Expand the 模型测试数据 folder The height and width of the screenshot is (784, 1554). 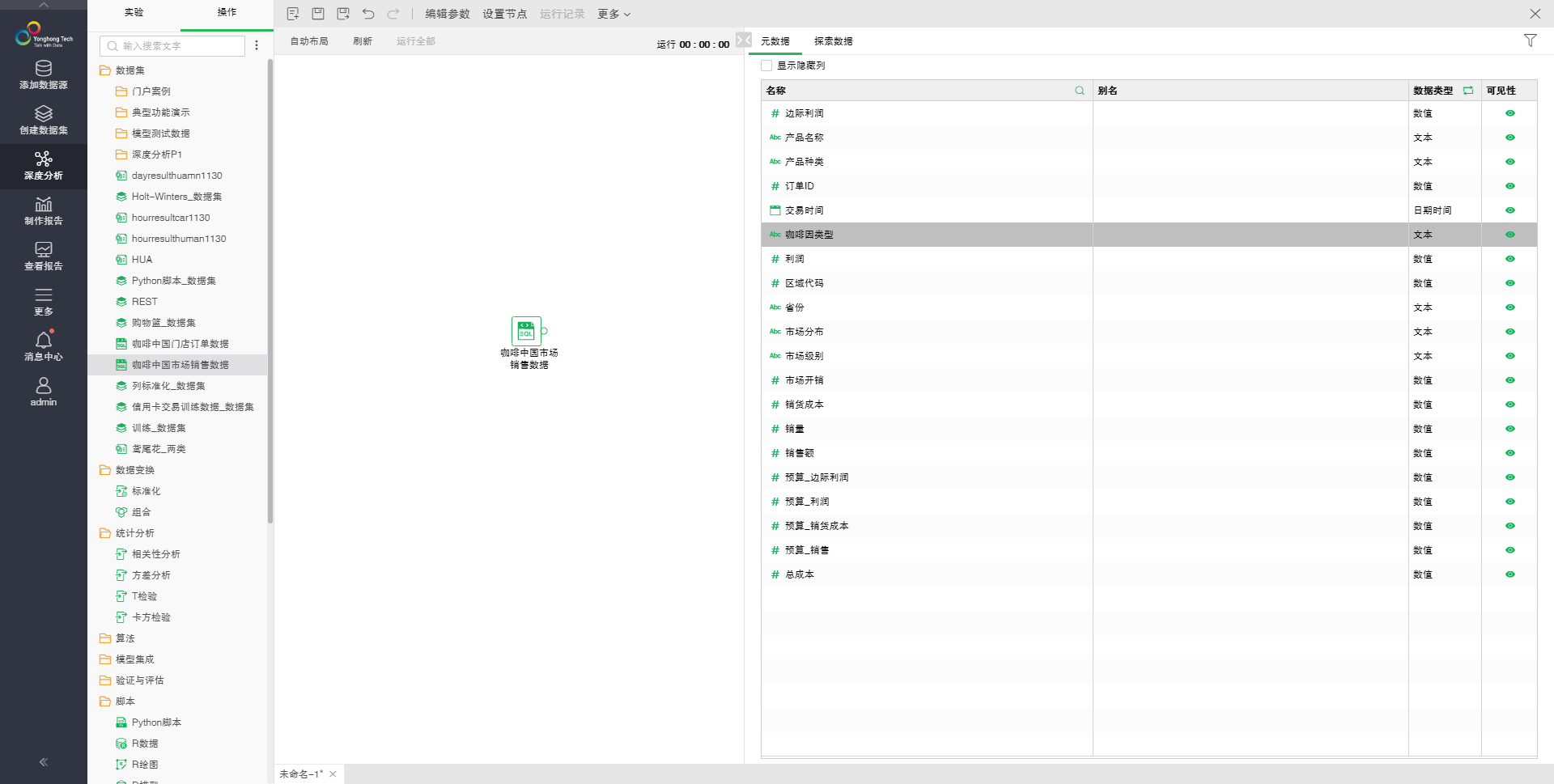click(x=121, y=133)
